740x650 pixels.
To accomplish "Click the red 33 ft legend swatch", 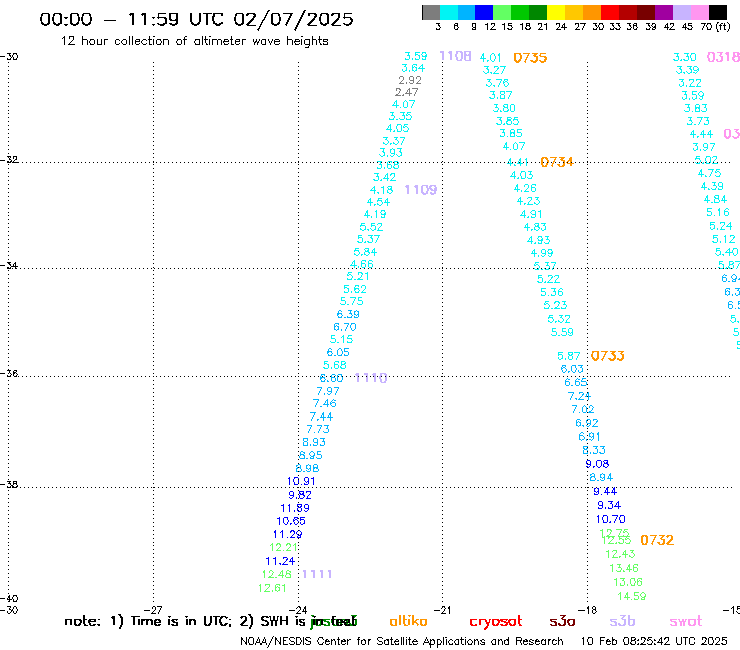I will 610,12.
